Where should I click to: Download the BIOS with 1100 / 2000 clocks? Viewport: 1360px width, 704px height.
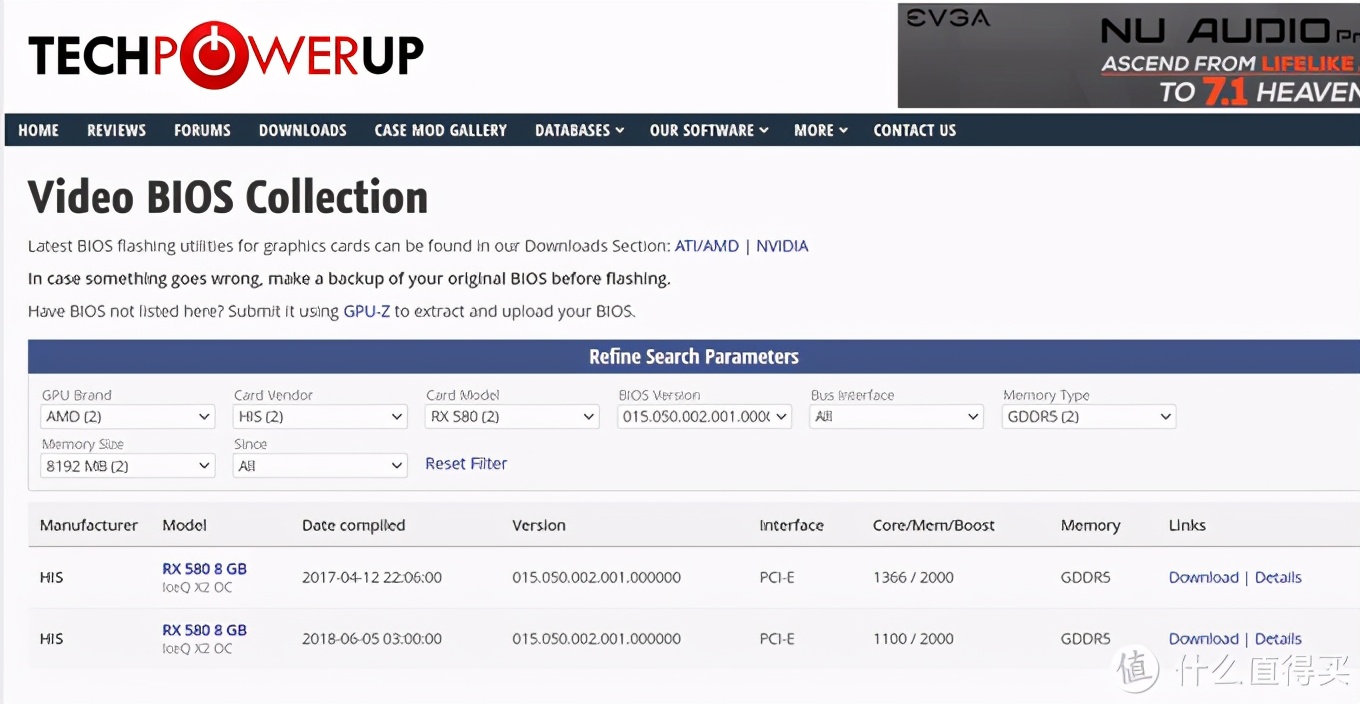(1203, 639)
